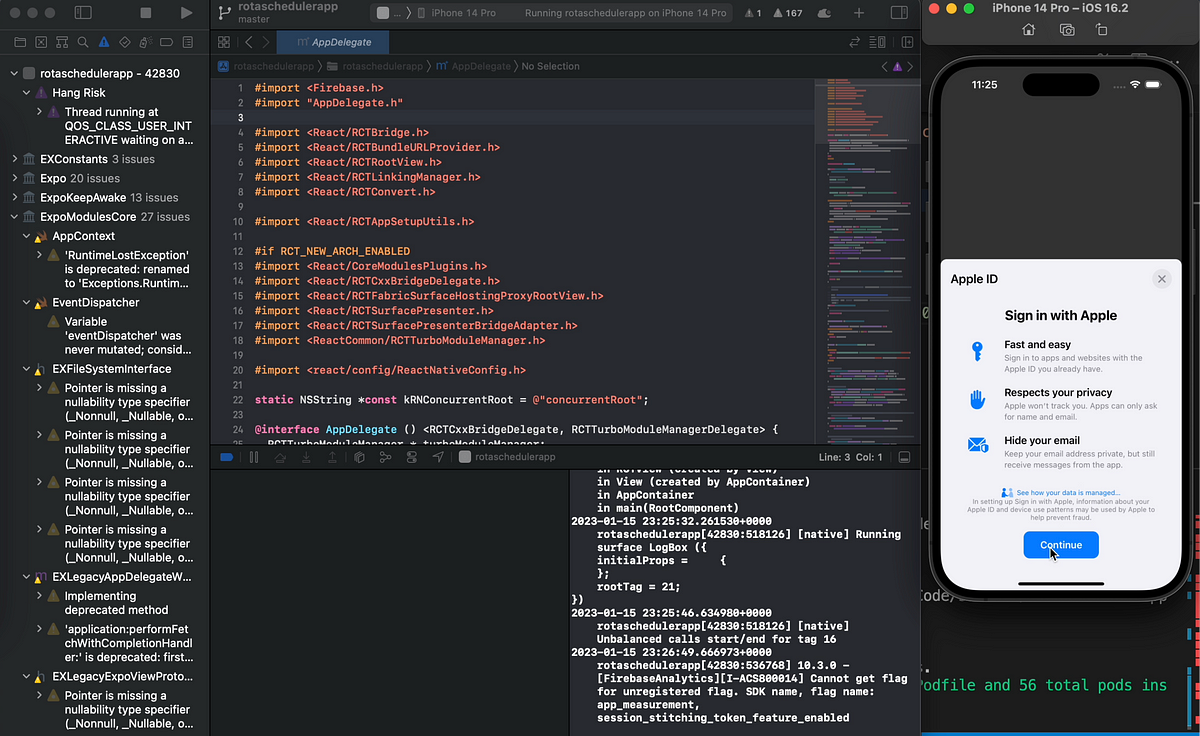
Task: Expand EXConstants 3 issues
Action: [15, 159]
